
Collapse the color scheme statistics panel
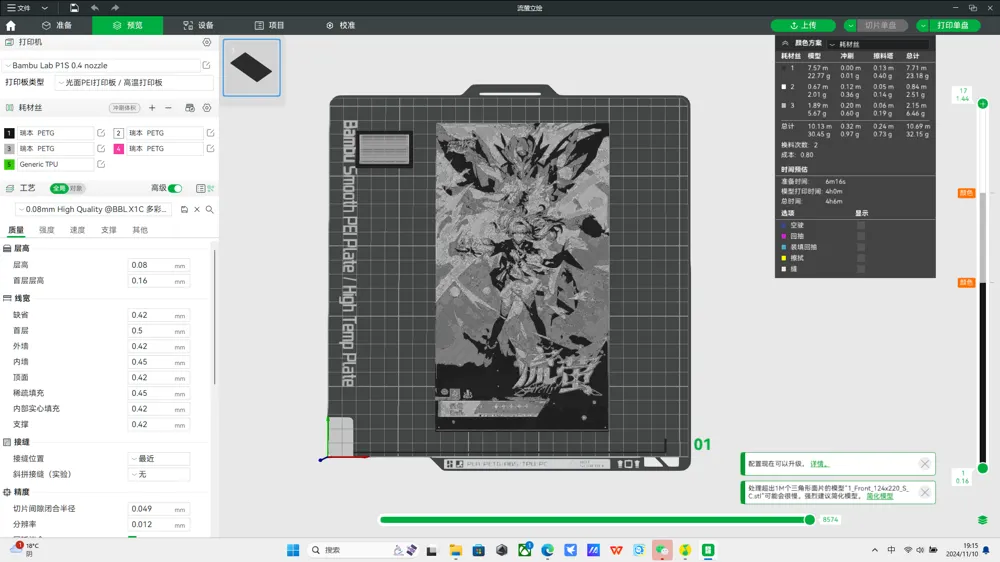tap(785, 43)
